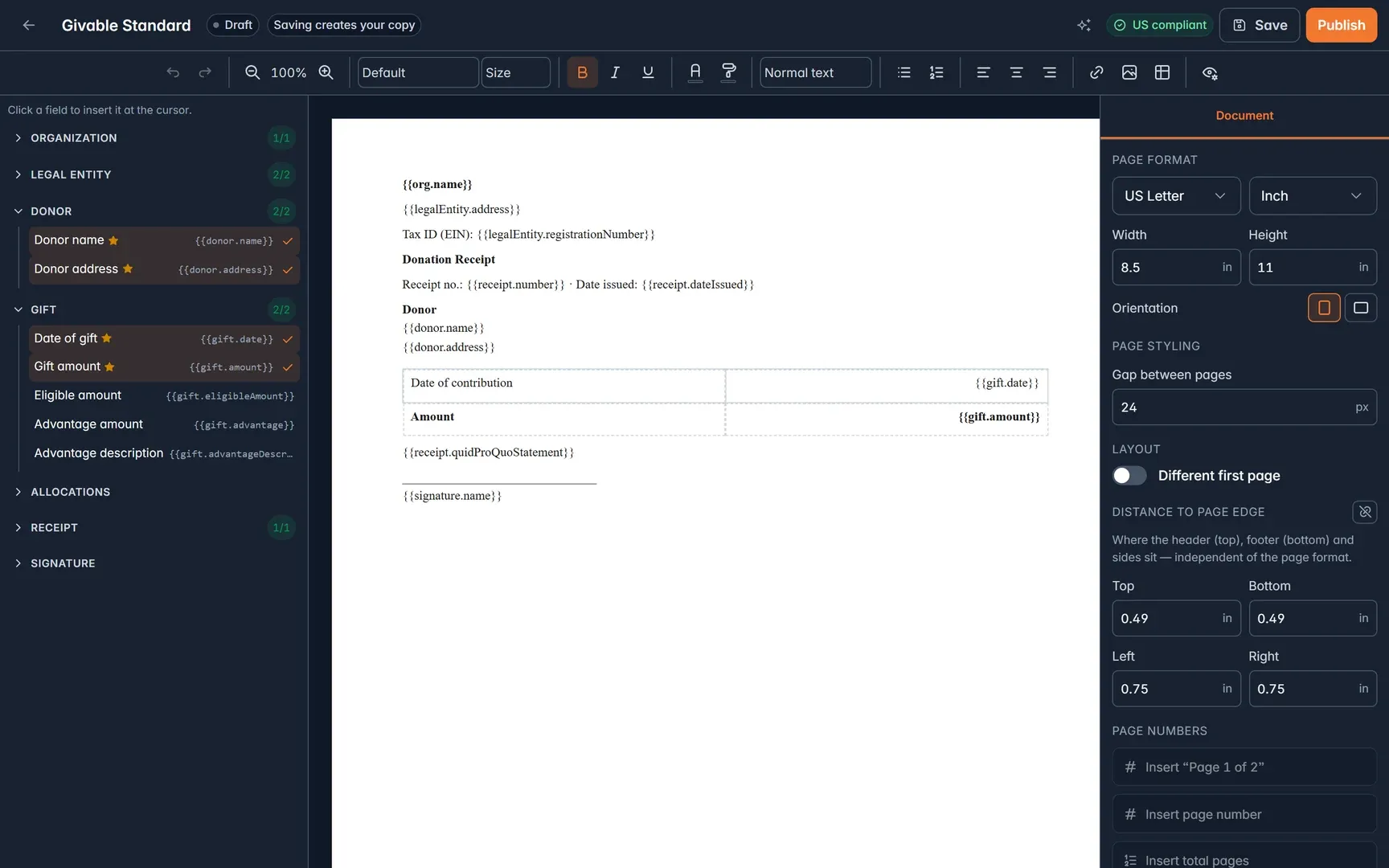Go back using the left arrow icon
1389x868 pixels.
tap(29, 25)
